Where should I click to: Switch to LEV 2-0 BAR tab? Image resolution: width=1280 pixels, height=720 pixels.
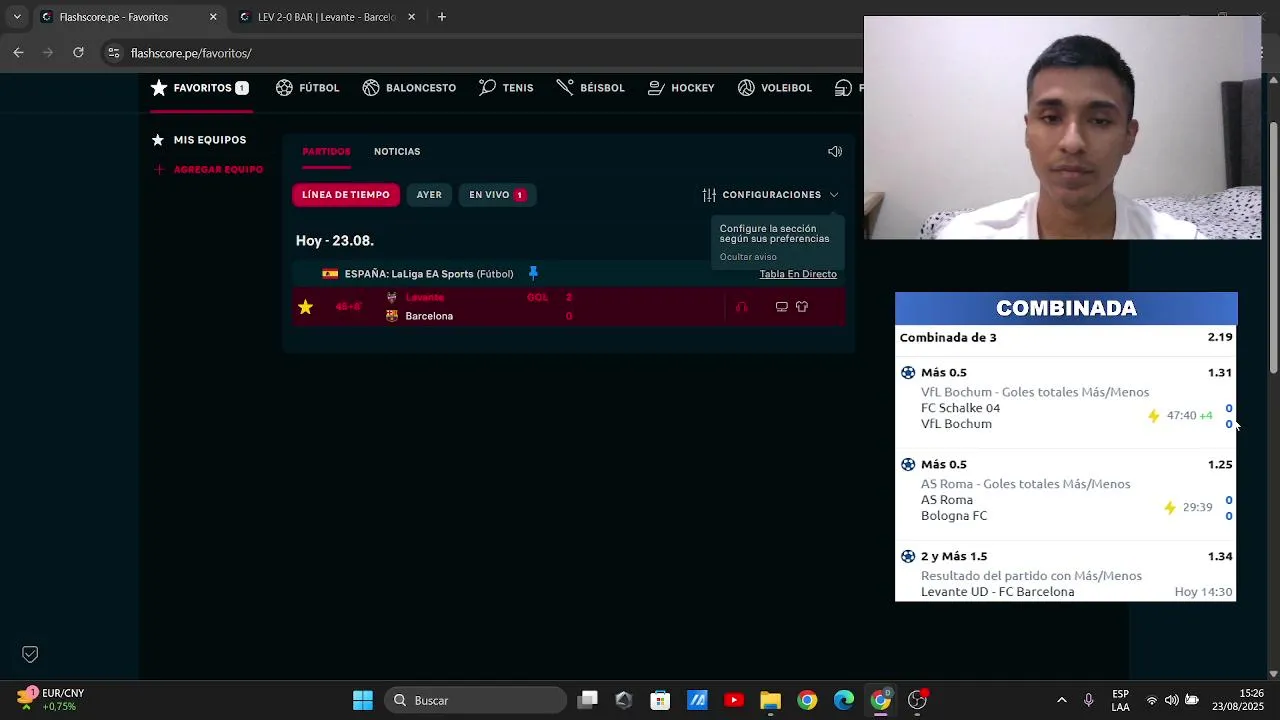pos(327,17)
